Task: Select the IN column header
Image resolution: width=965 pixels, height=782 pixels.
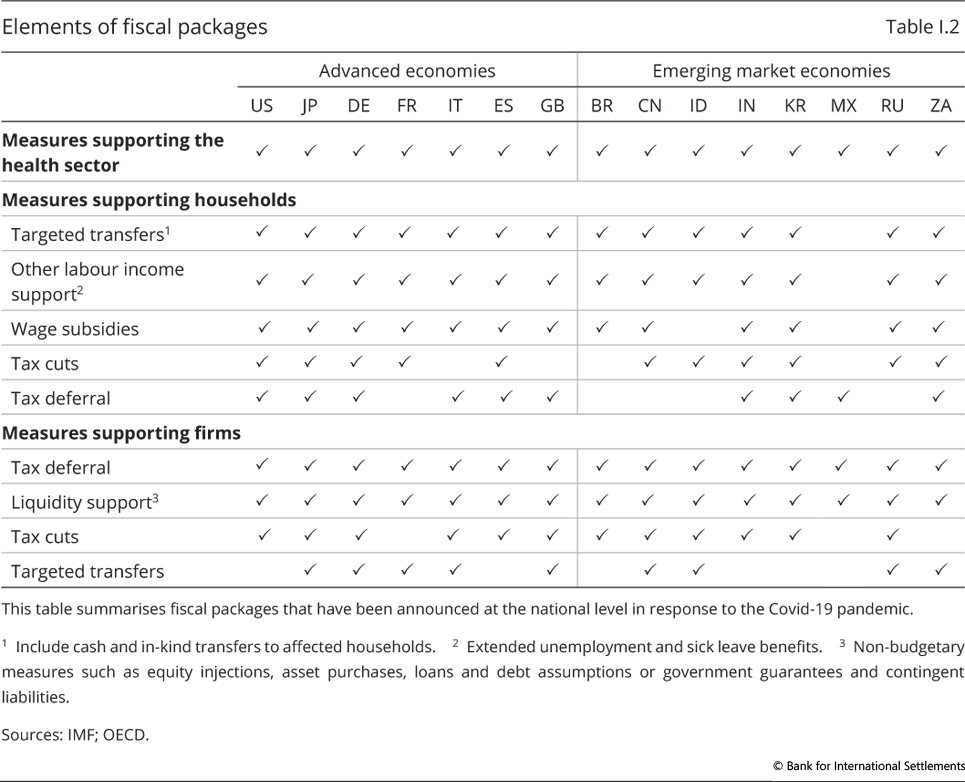Action: click(x=747, y=105)
